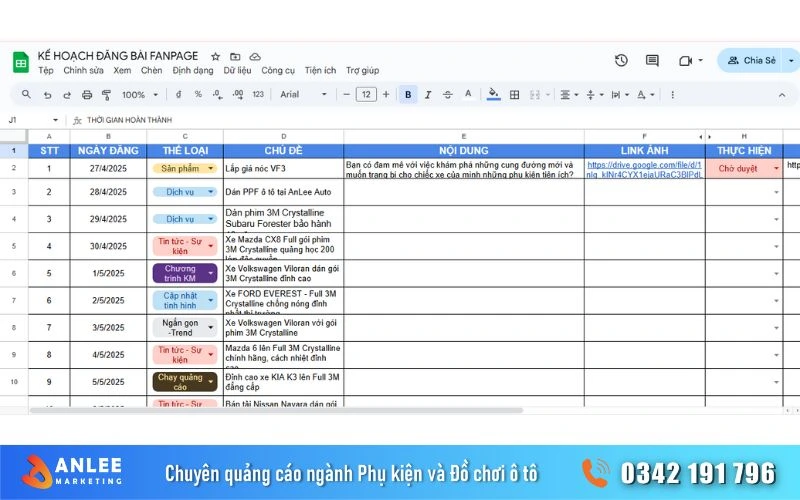Select the cell Lắp giá nóc VF3
The image size is (800, 500).
coord(283,168)
